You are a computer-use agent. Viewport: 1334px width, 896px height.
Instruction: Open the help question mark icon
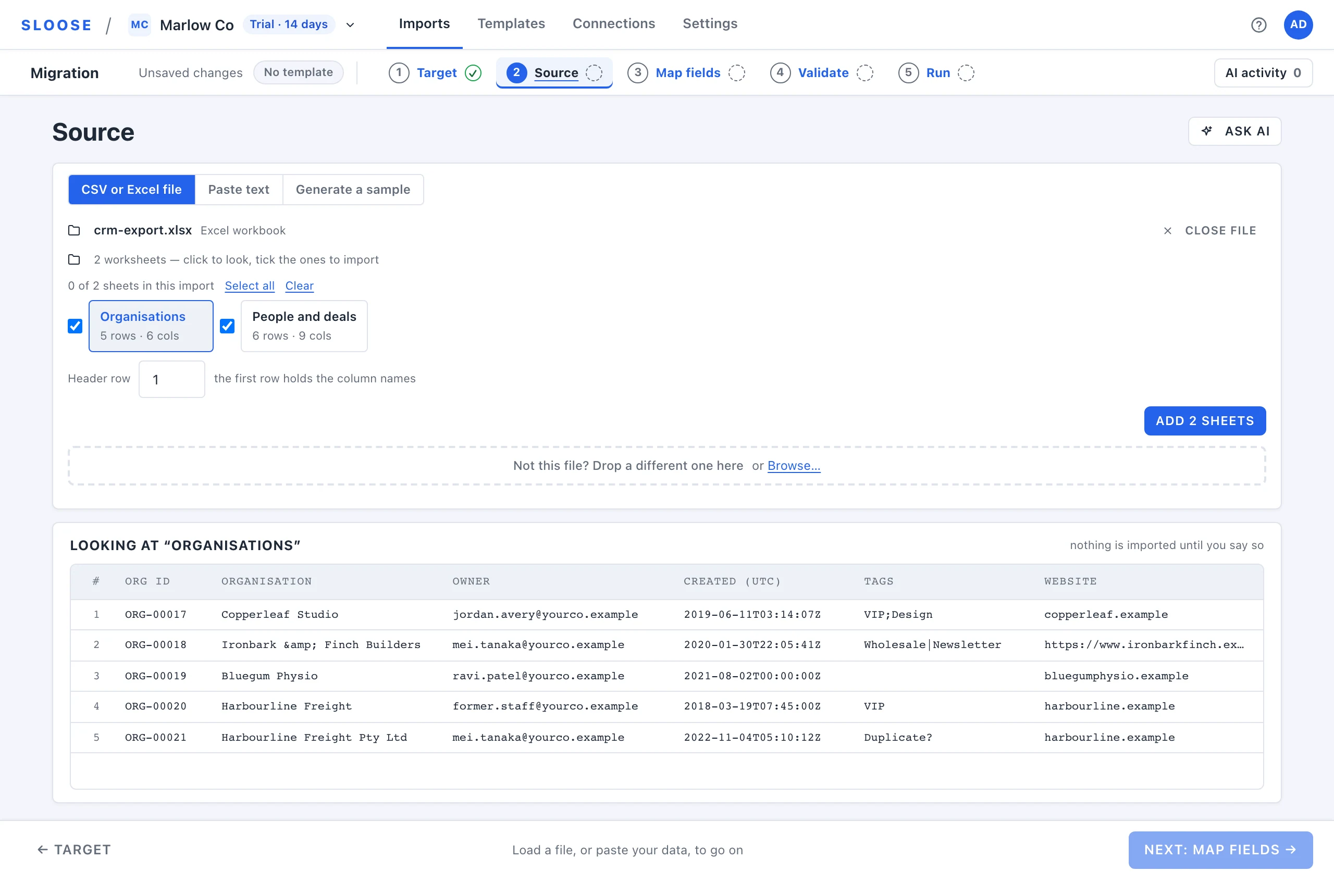tap(1258, 24)
